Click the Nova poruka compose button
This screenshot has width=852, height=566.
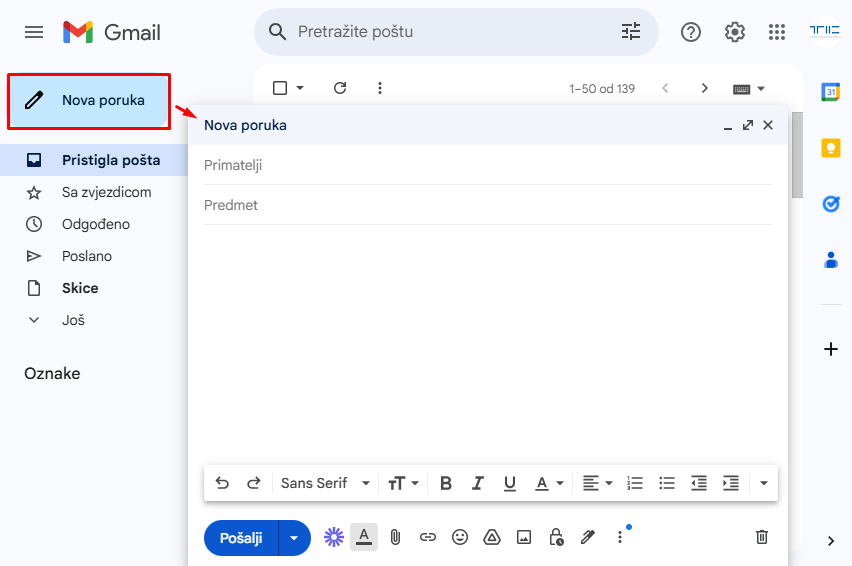point(88,100)
